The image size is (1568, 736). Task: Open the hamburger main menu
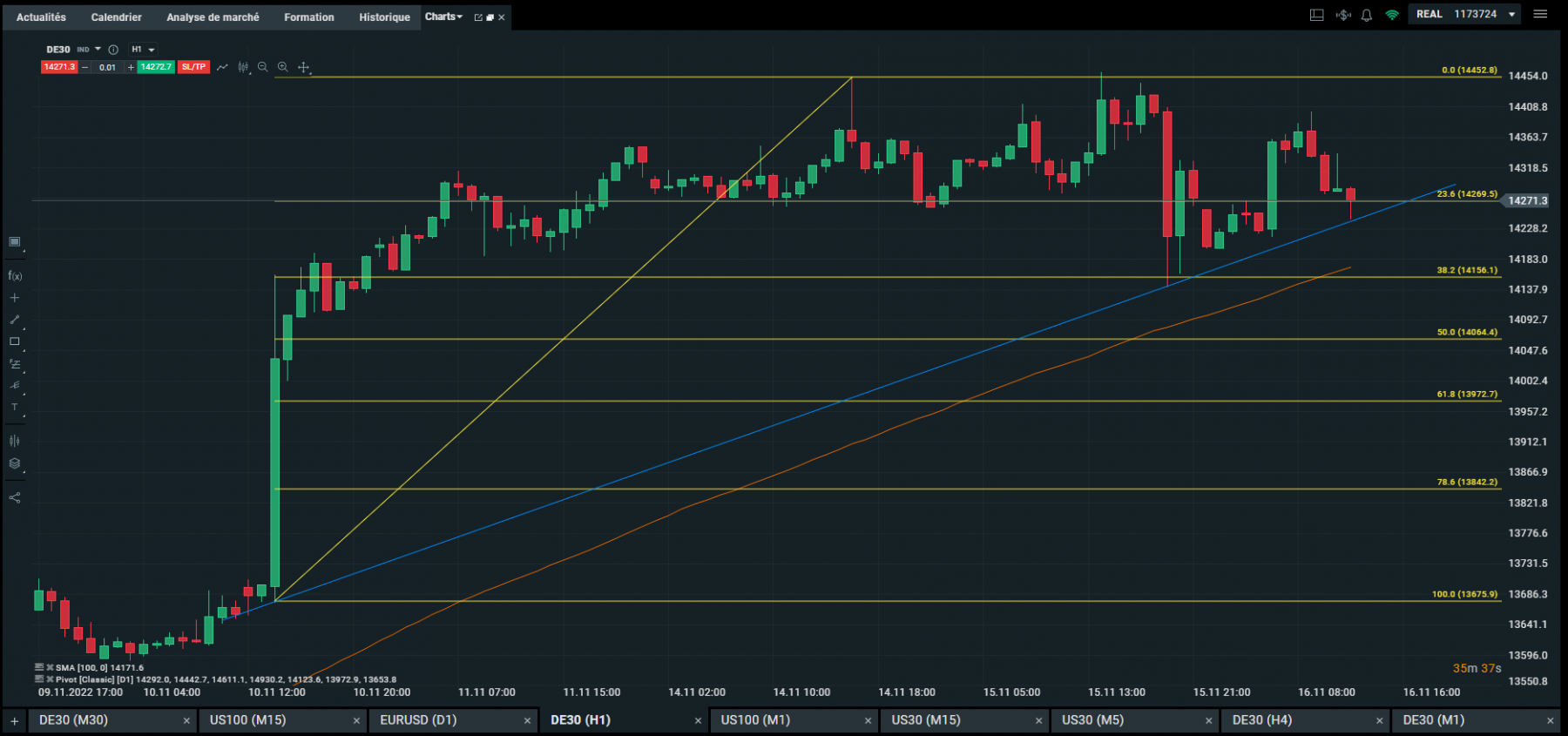1540,14
